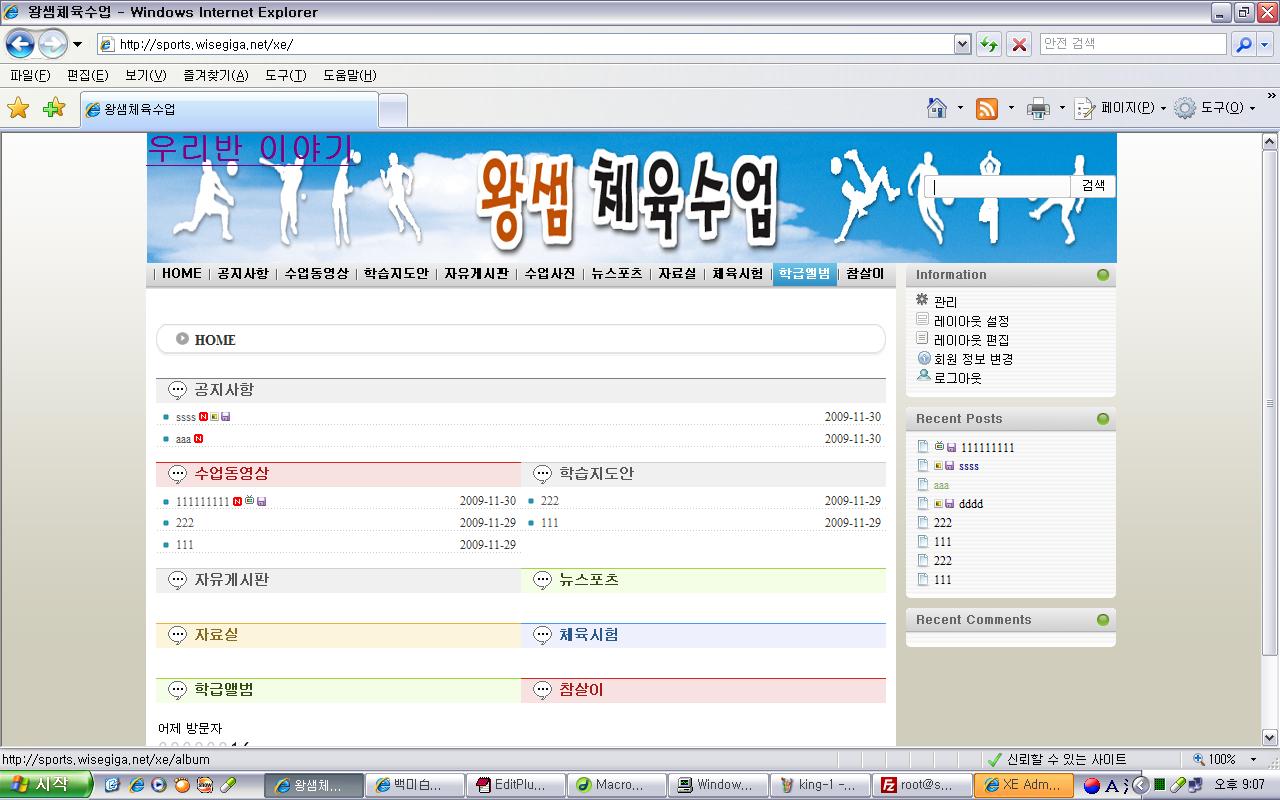Image resolution: width=1280 pixels, height=800 pixels.
Task: Open the 레이아웃 편집 link
Action: click(971, 340)
